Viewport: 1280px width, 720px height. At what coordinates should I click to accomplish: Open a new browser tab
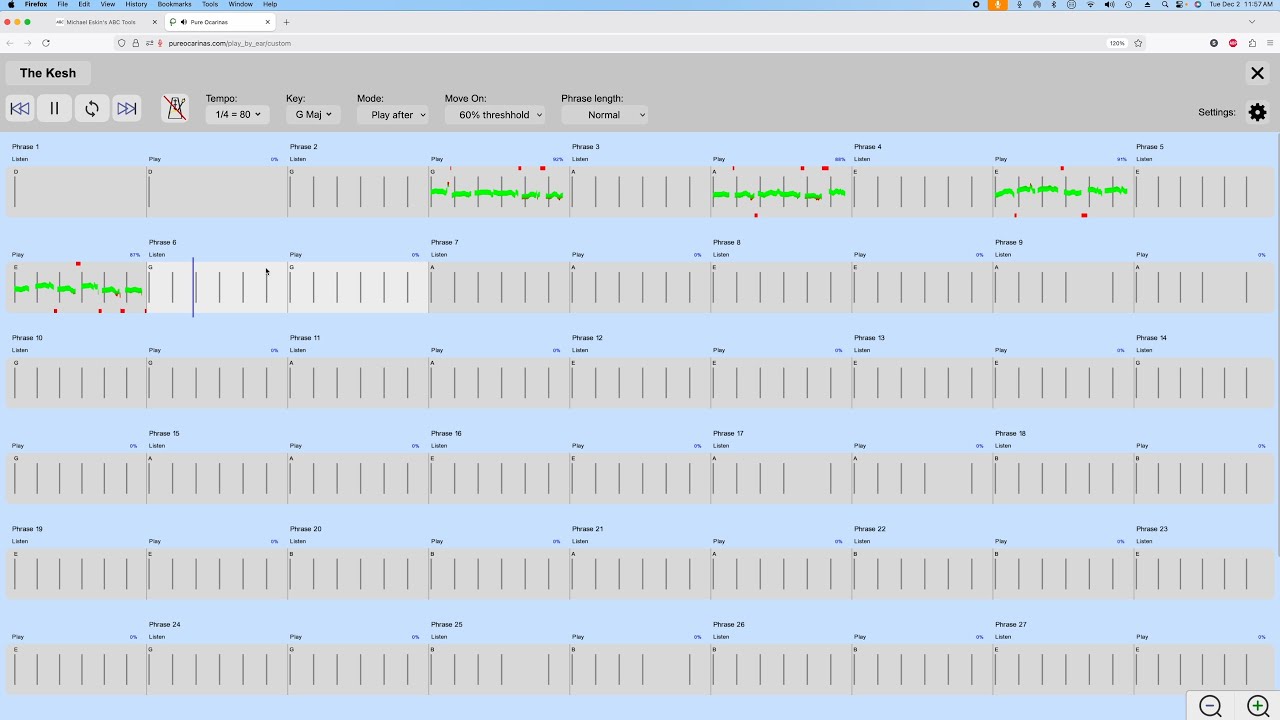[x=286, y=22]
